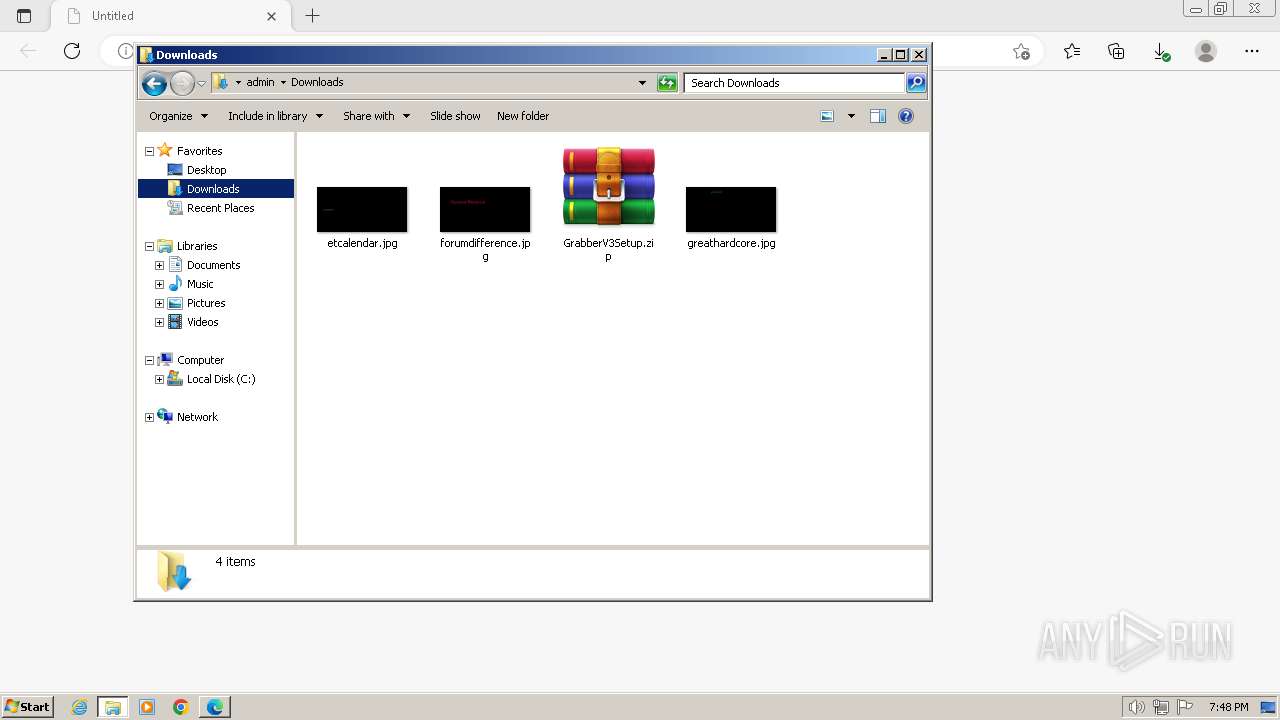Click the Action Center flag icon
The height and width of the screenshot is (720, 1280).
[1185, 707]
